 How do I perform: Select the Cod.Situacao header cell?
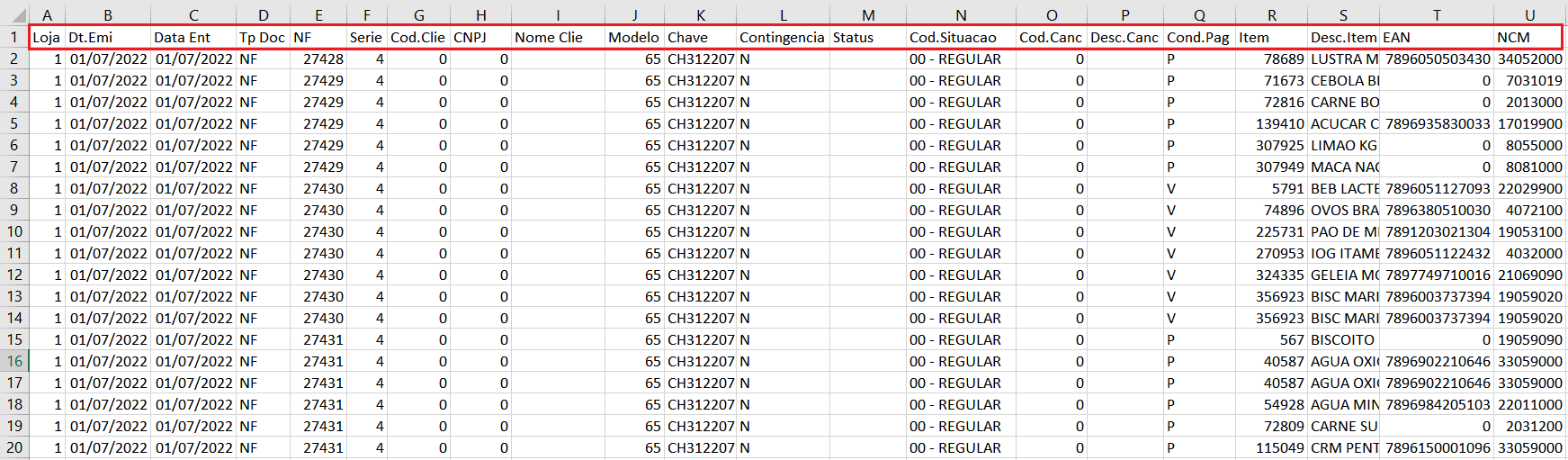pos(961,37)
